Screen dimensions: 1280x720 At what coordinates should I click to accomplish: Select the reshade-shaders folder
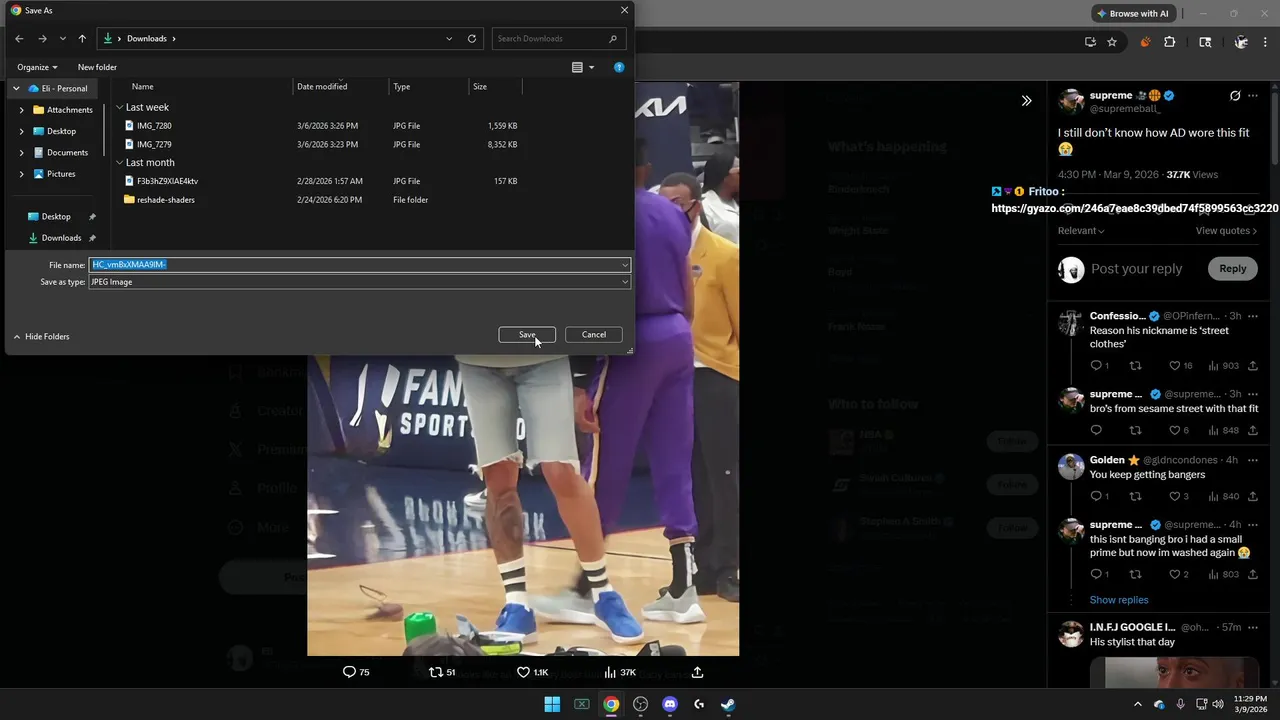pos(165,200)
